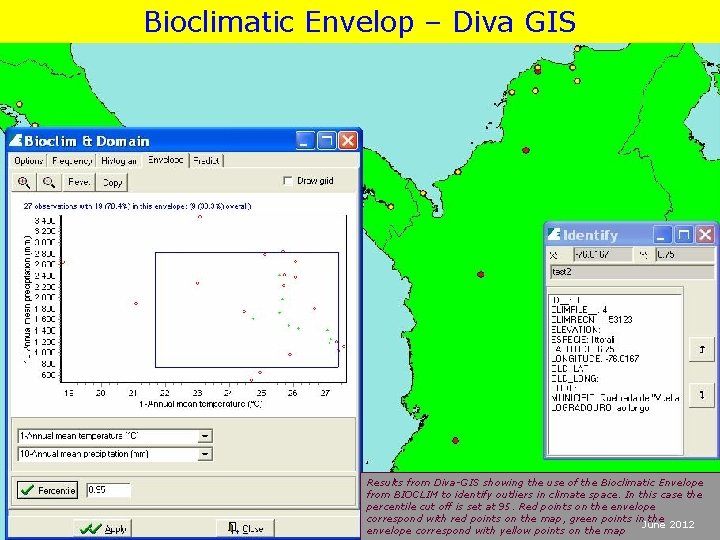Select the ELEVATION row in Identify list
The image size is (720, 540).
576,330
